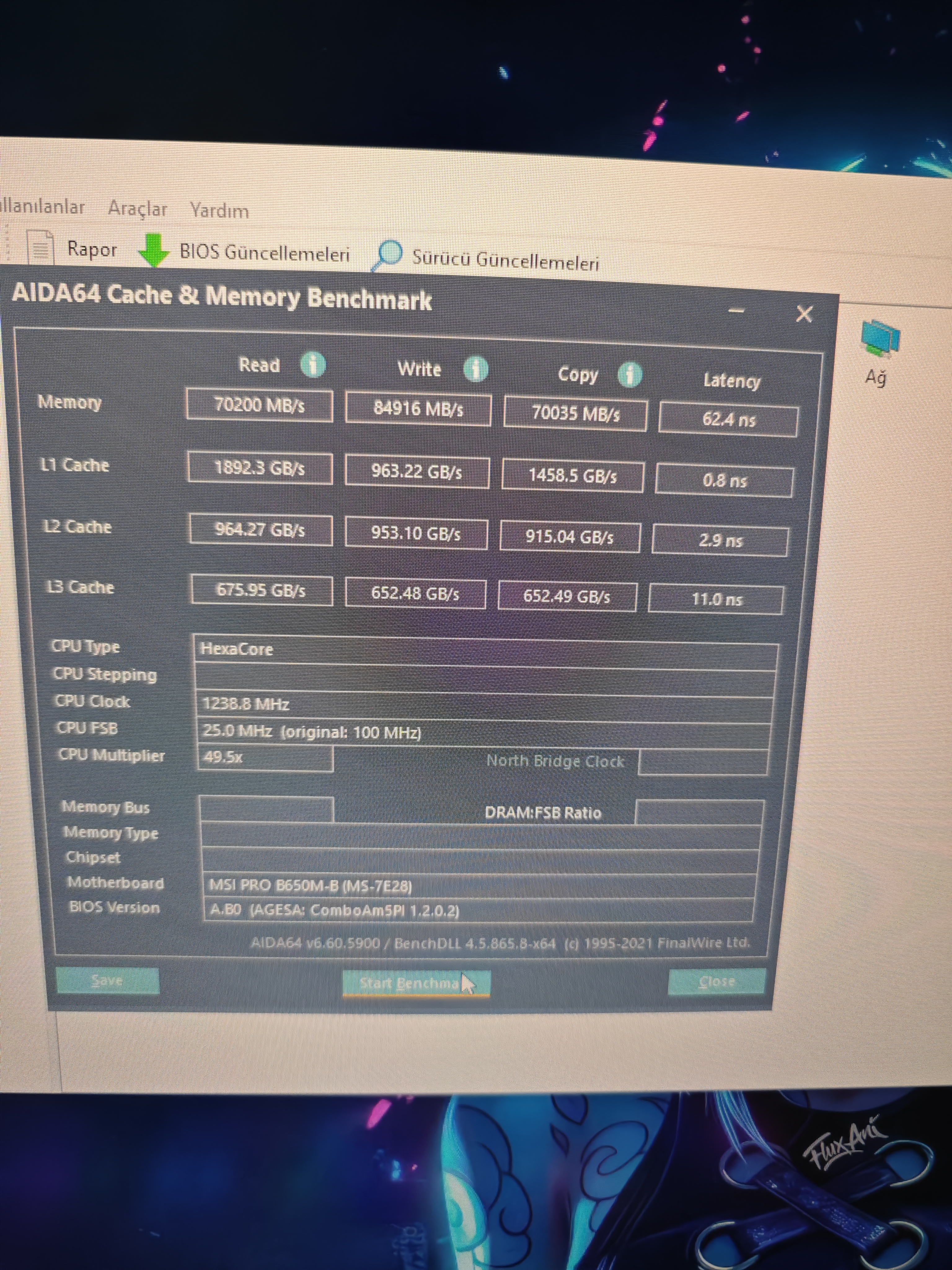Screen dimensions: 952x1270
Task: Open the Rapor document icon
Action: tap(41, 248)
